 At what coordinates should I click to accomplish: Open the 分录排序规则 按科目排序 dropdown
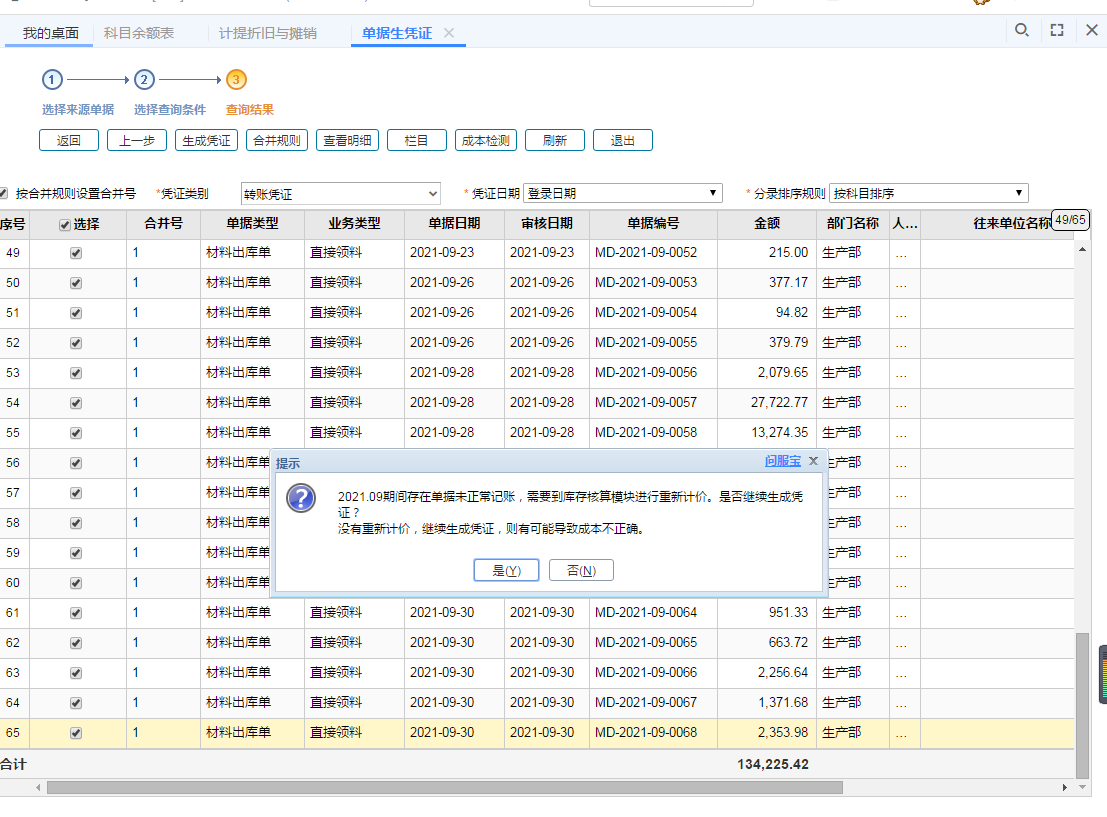pyautogui.click(x=928, y=193)
